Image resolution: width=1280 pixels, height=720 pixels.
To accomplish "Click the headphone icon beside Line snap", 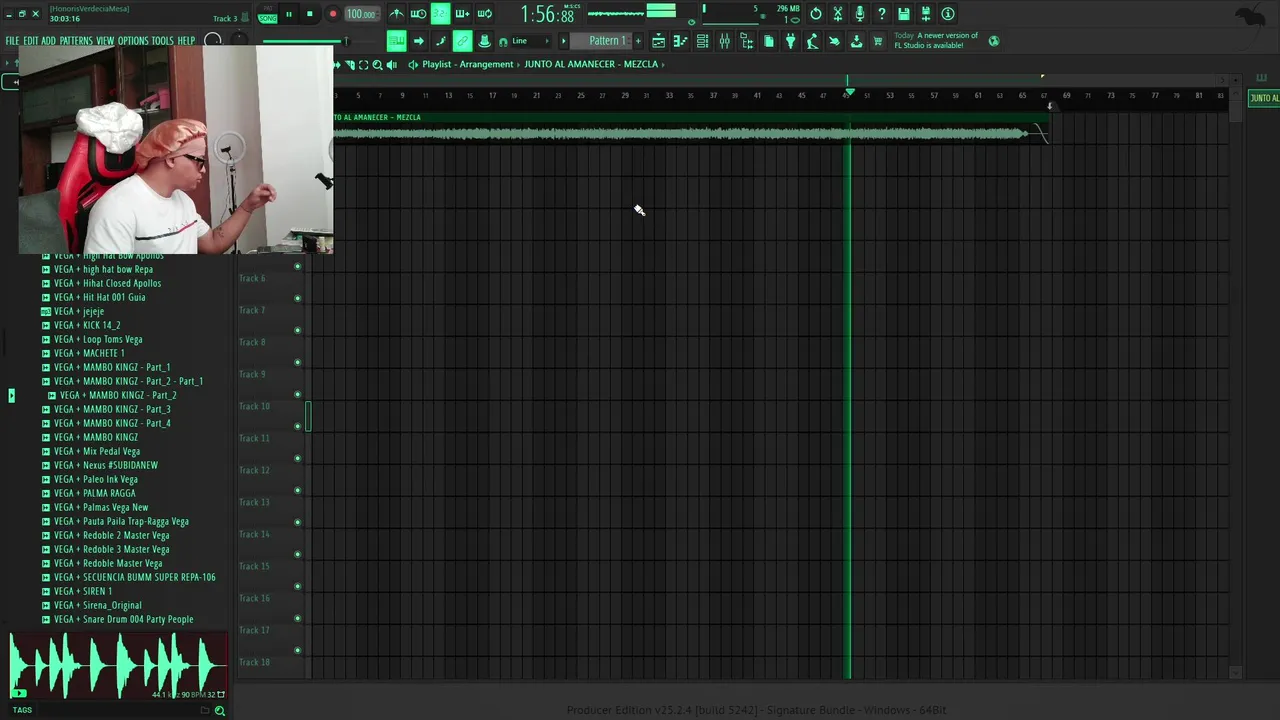I will [x=503, y=41].
